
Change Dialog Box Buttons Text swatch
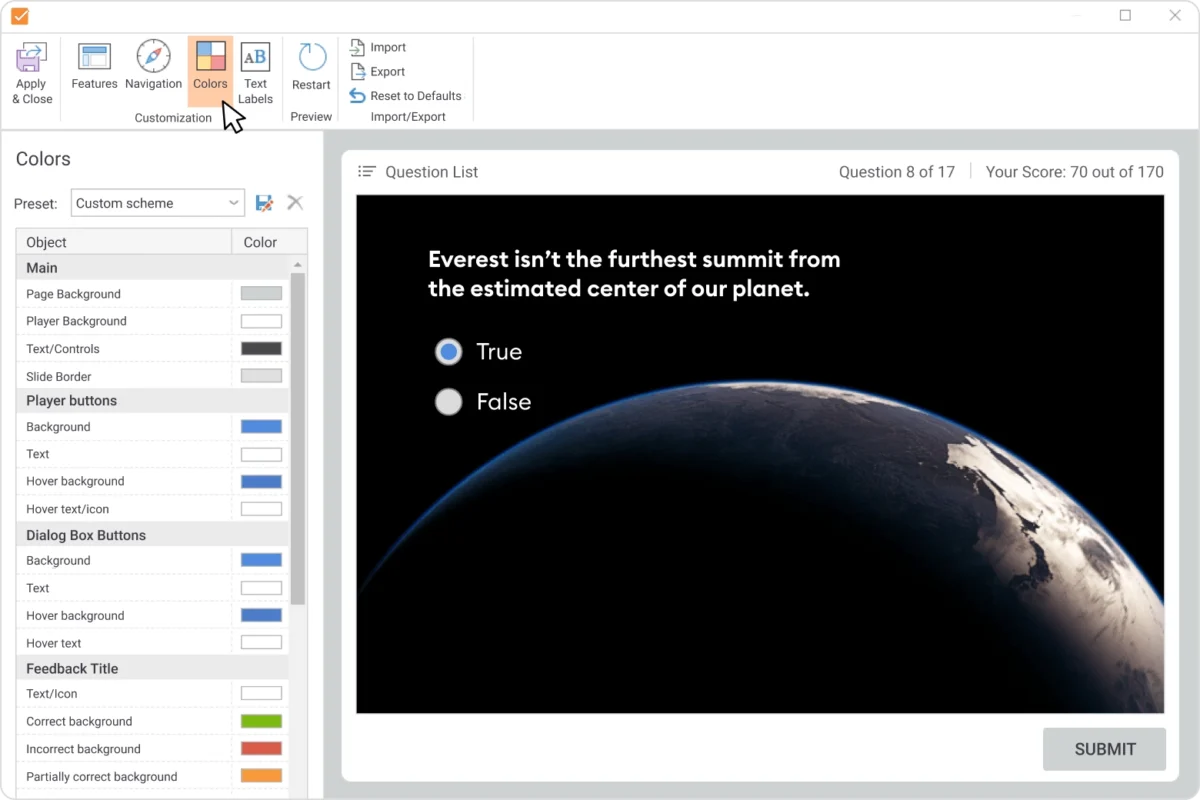pos(261,588)
